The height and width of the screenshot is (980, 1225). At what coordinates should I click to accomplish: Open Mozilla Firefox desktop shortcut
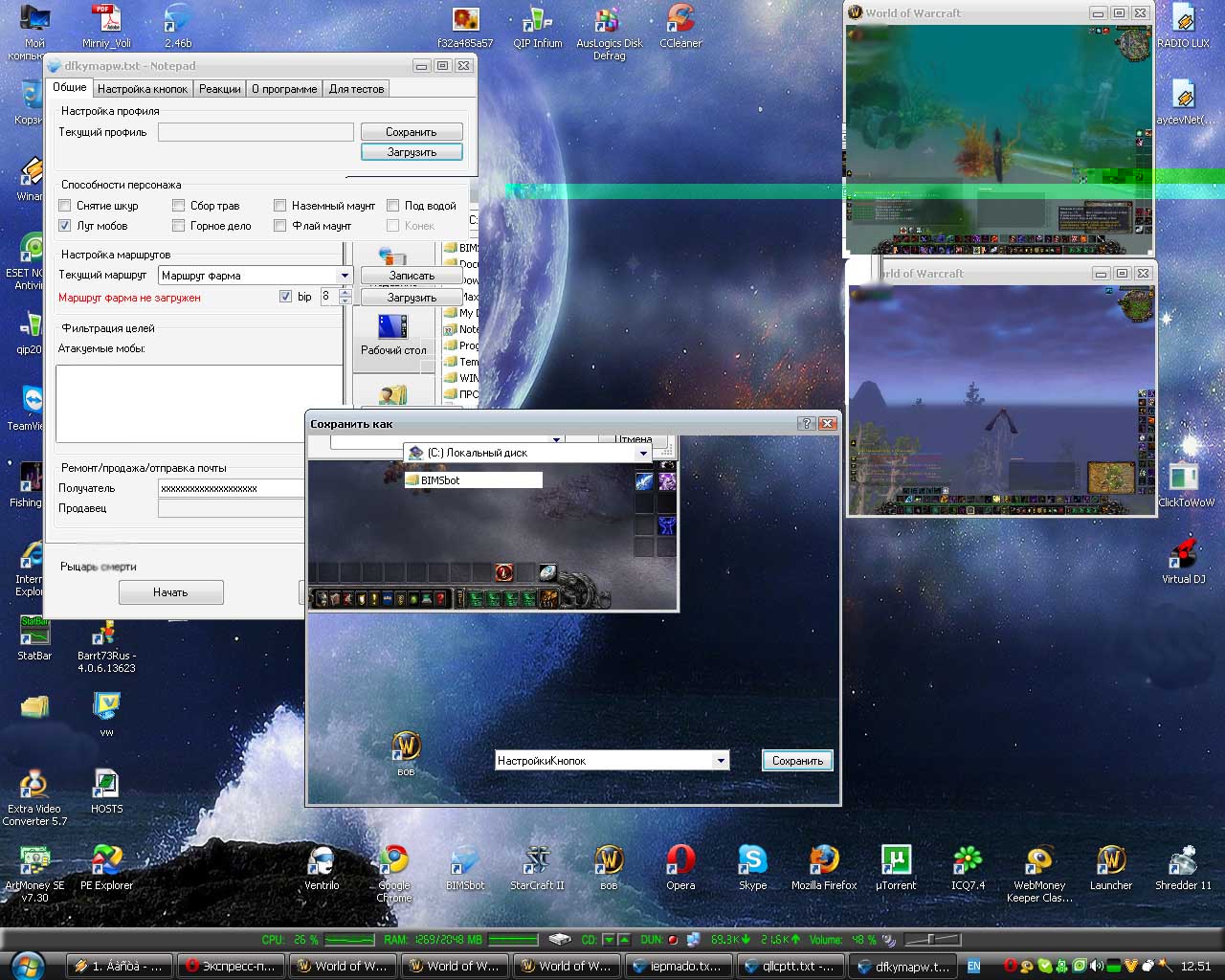tap(824, 860)
